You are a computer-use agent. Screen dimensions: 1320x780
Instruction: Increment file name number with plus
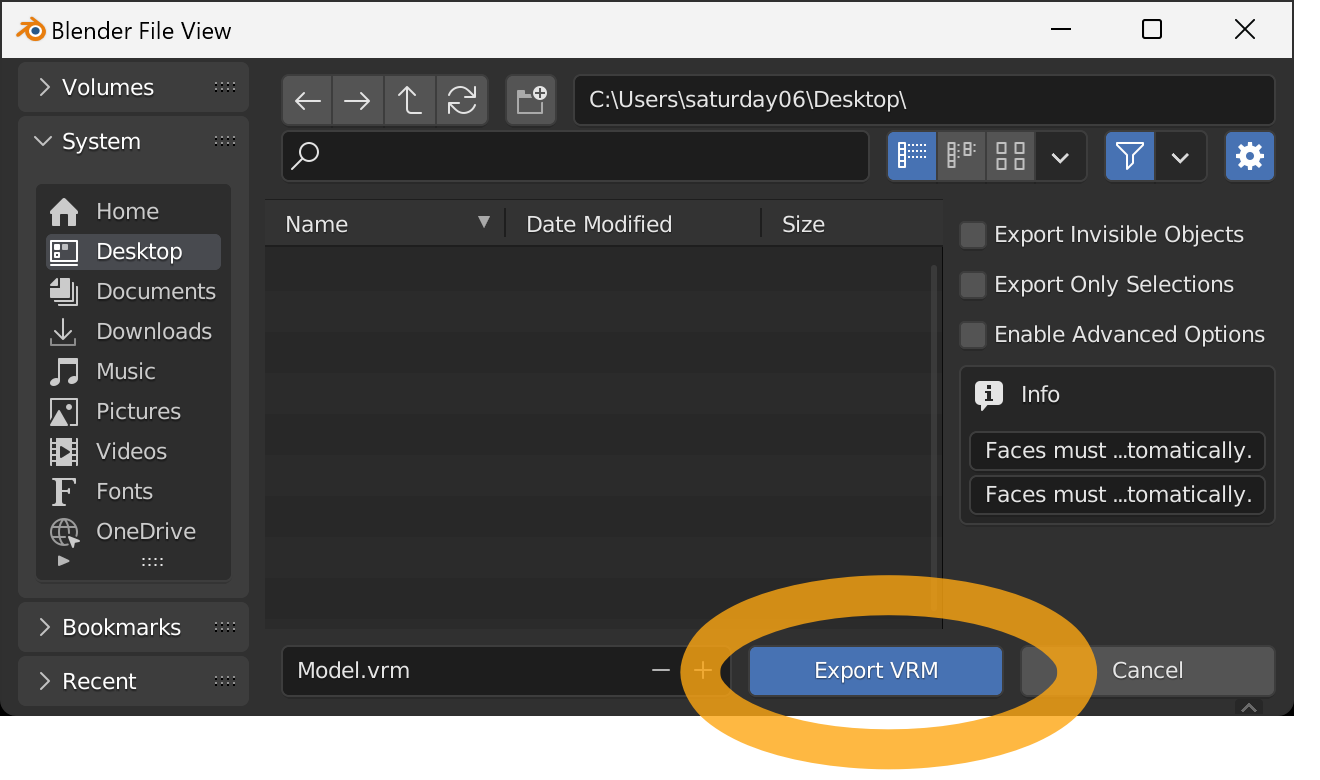coord(702,670)
